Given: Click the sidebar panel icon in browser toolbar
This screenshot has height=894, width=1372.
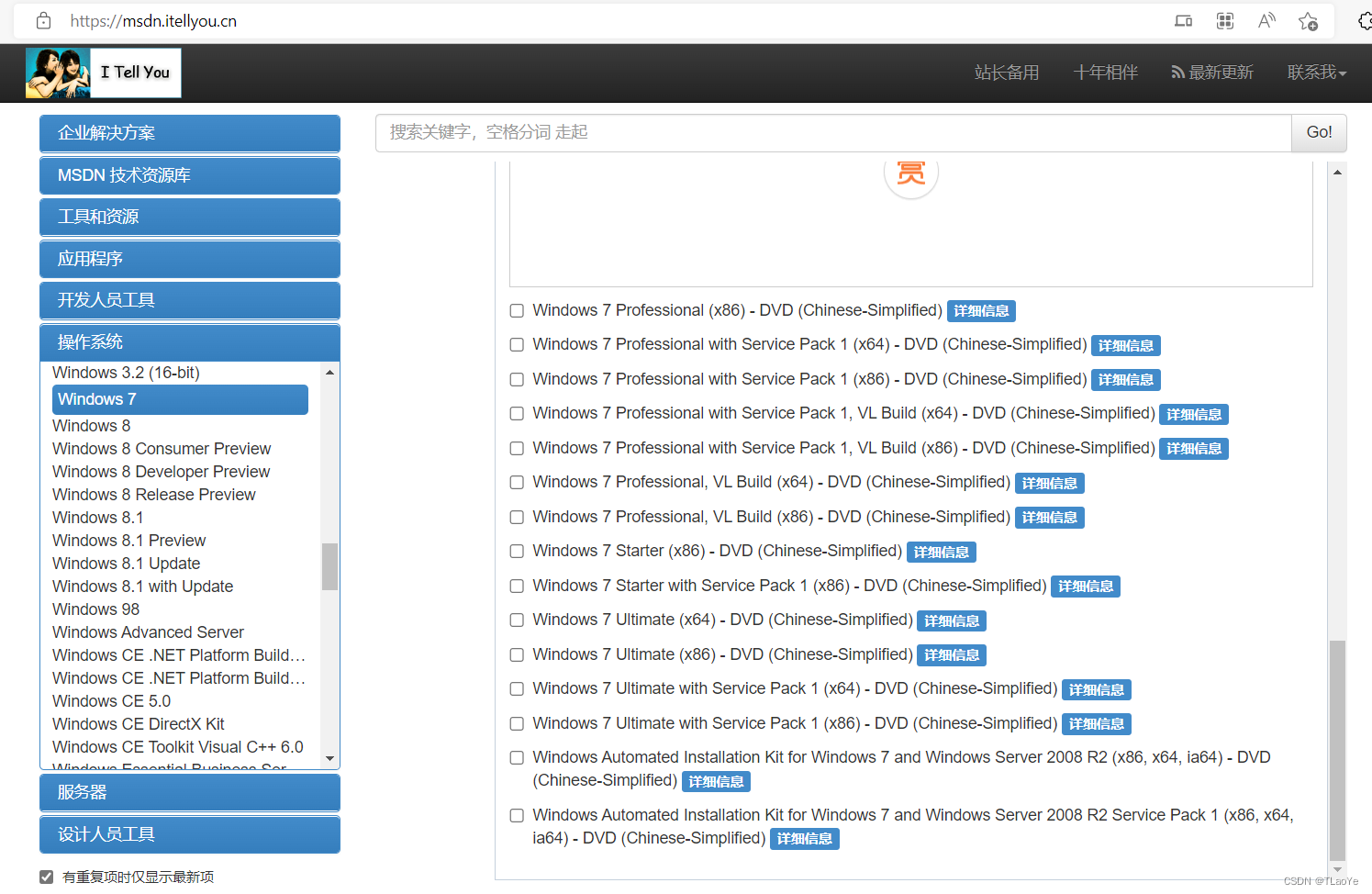Looking at the screenshot, I should (x=1184, y=20).
